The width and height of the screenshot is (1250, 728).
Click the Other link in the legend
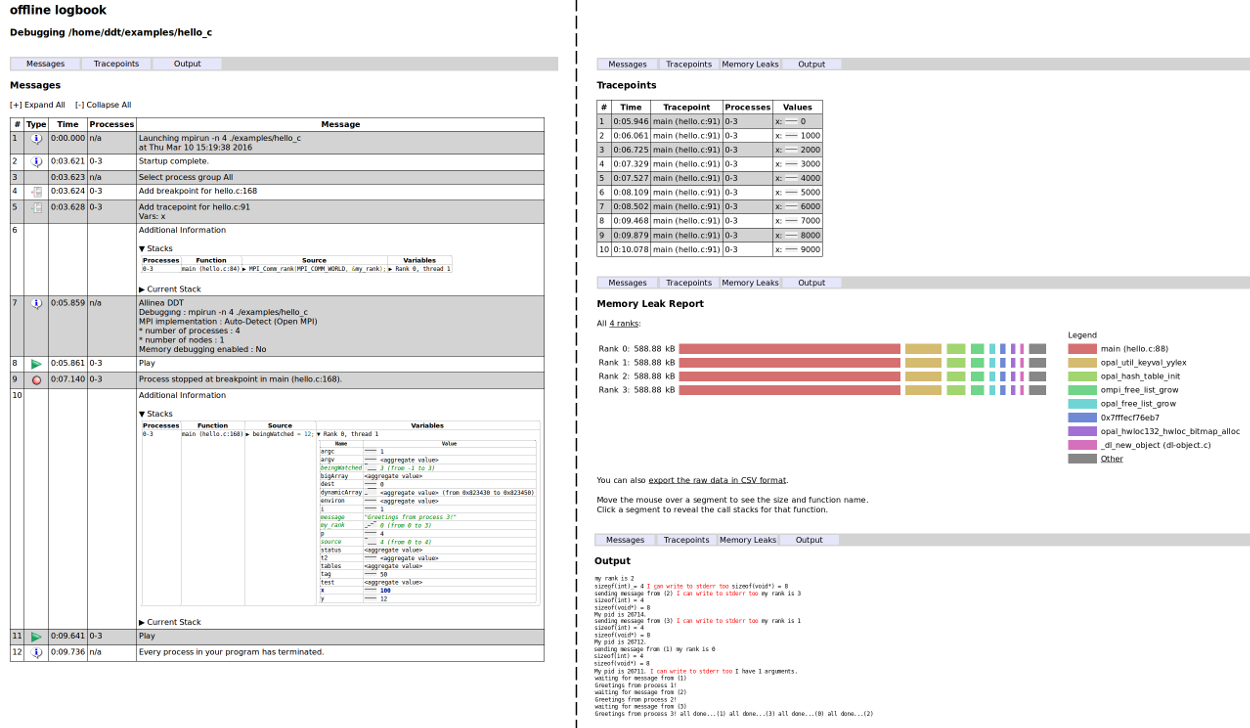pyautogui.click(x=1111, y=459)
